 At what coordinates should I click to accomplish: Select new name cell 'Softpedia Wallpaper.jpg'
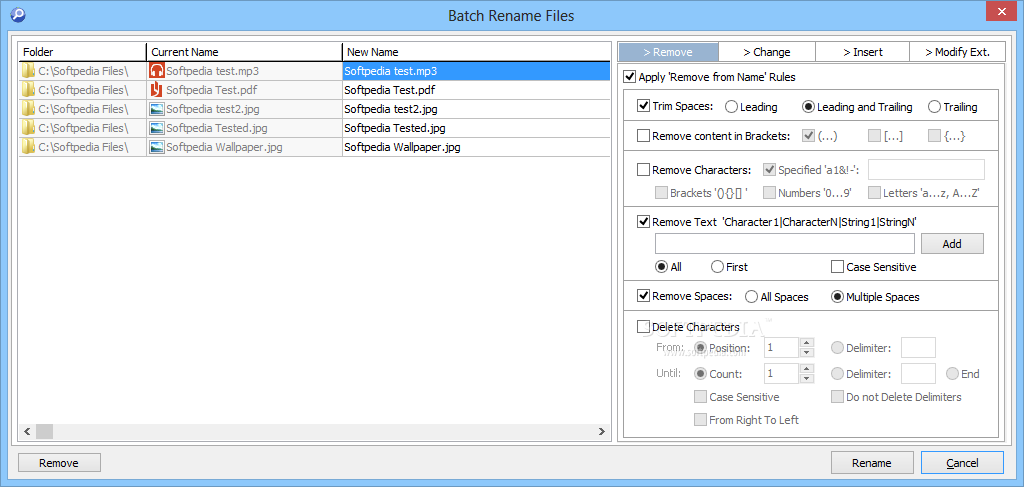point(476,147)
